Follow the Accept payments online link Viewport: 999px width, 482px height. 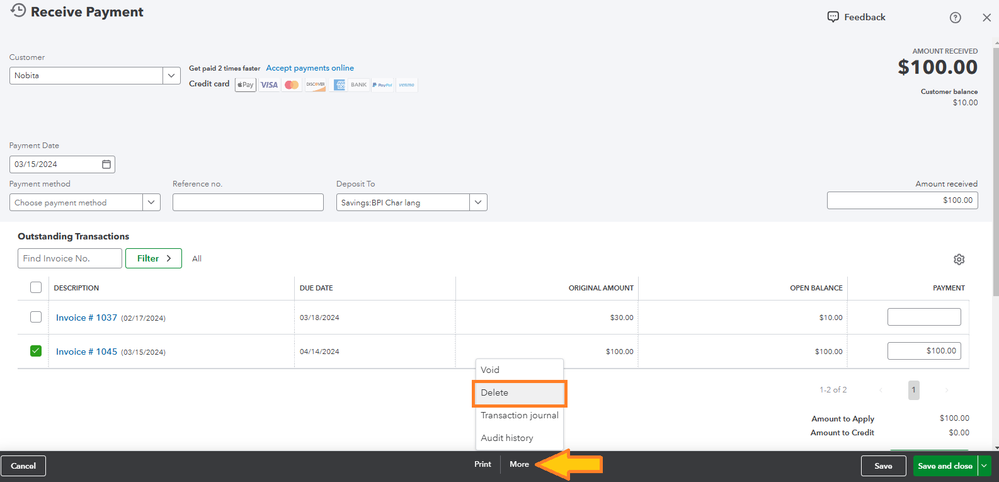click(310, 68)
